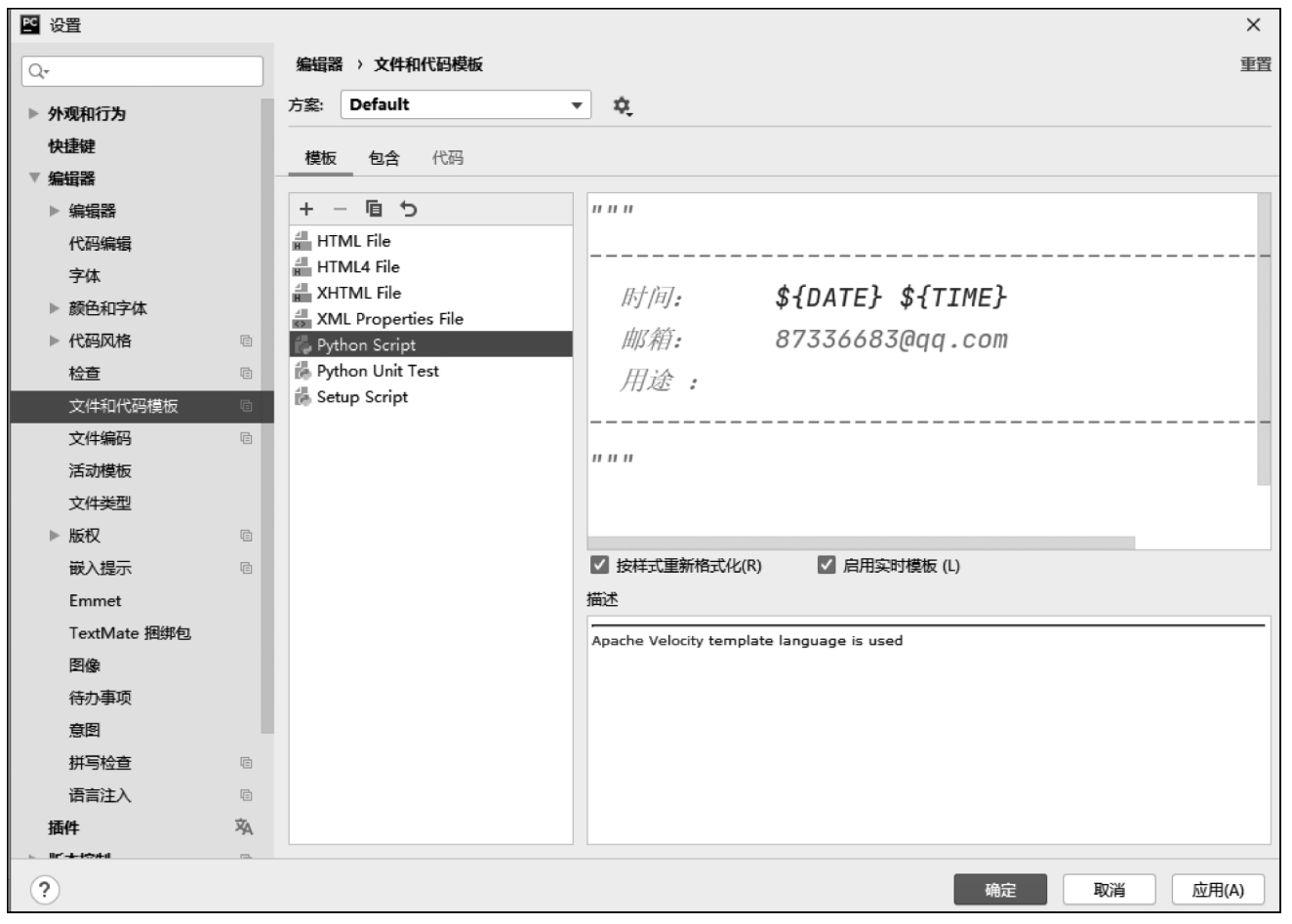Switch to the 模板 tab
1292x924 pixels.
coord(320,158)
